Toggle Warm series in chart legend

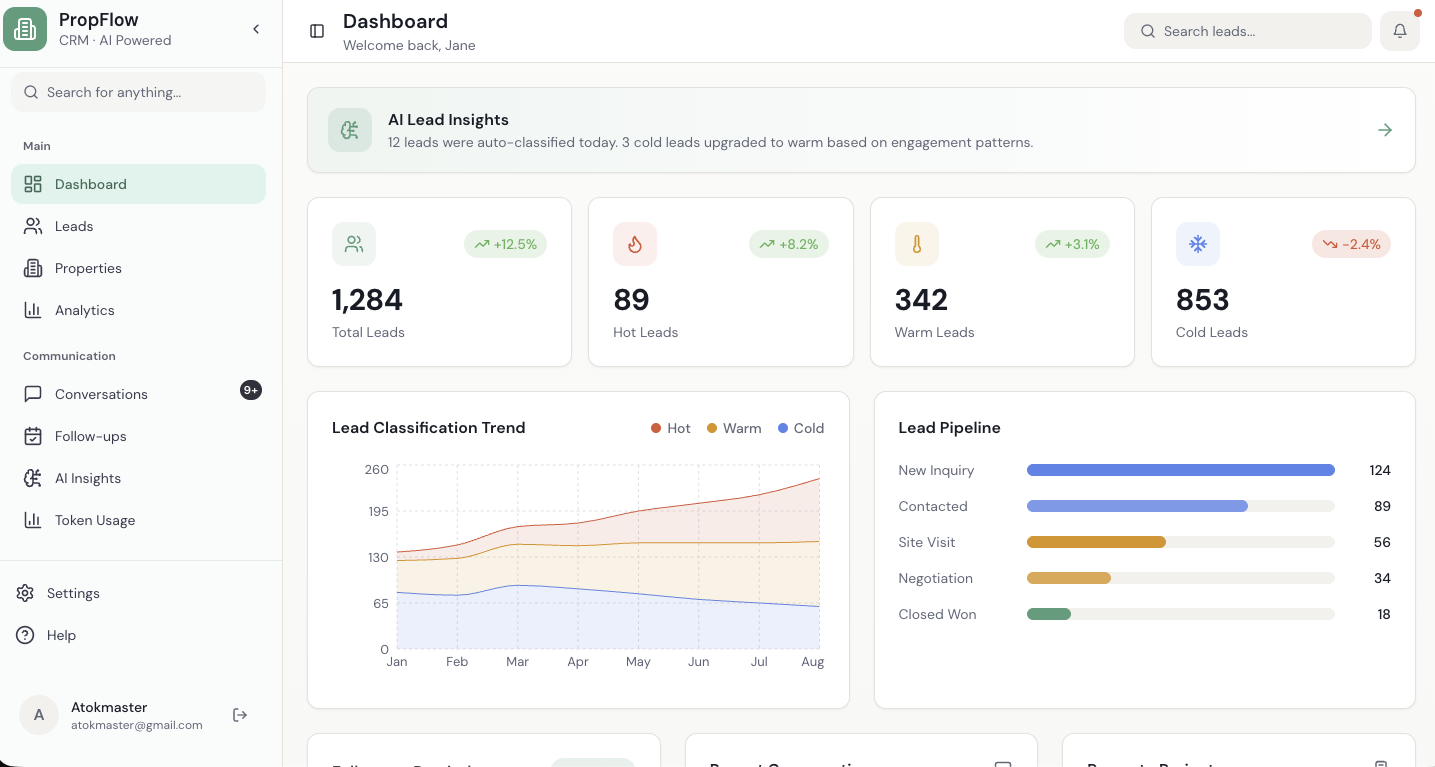coord(734,428)
